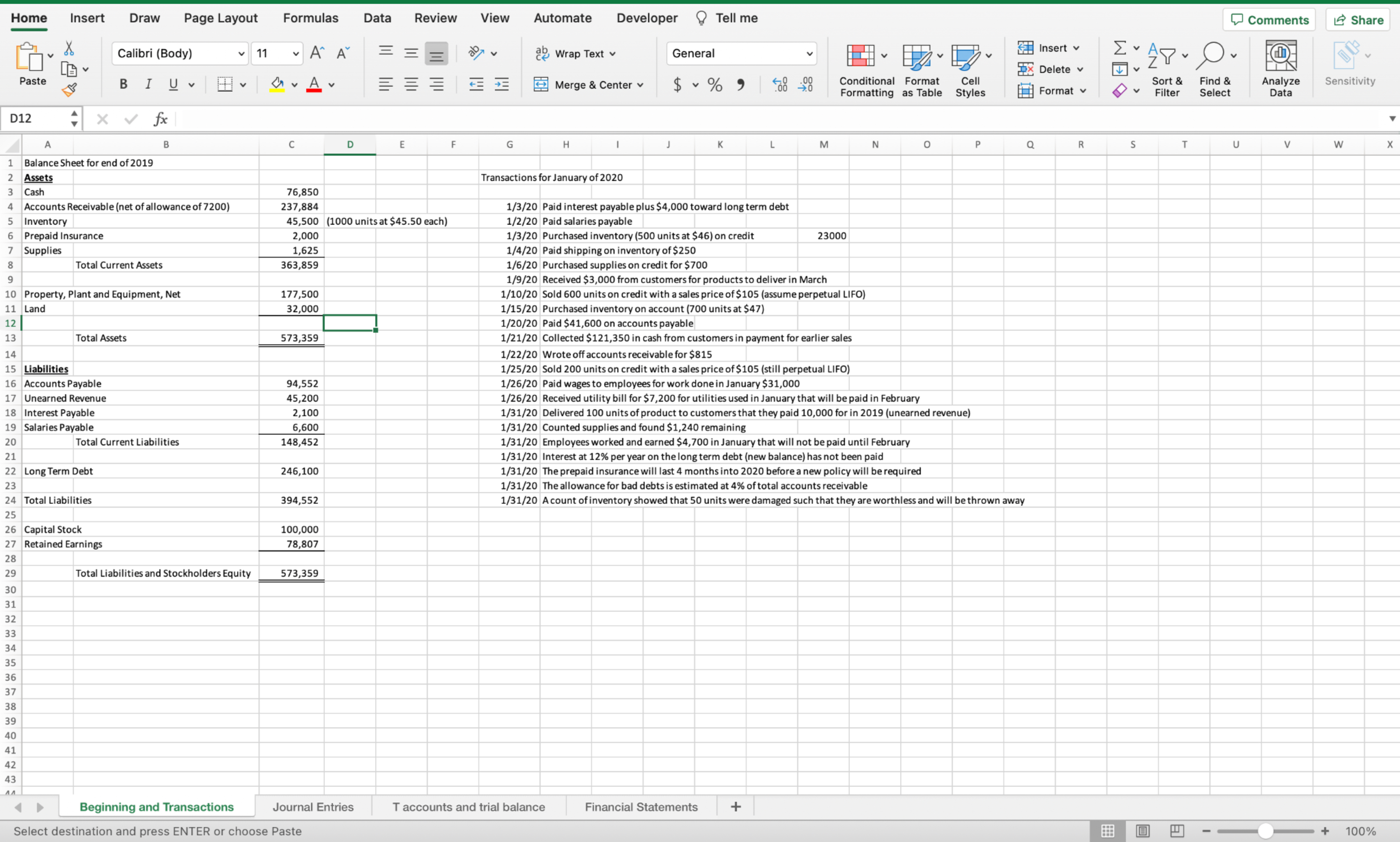Click the Format Painter brush icon
The height and width of the screenshot is (842, 1400).
pyautogui.click(x=69, y=90)
